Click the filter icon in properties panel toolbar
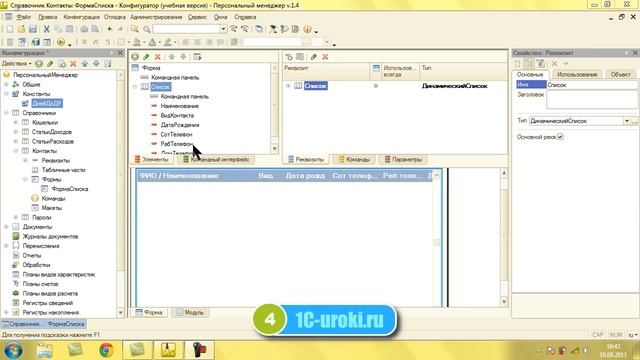640x360 pixels. 541,63
